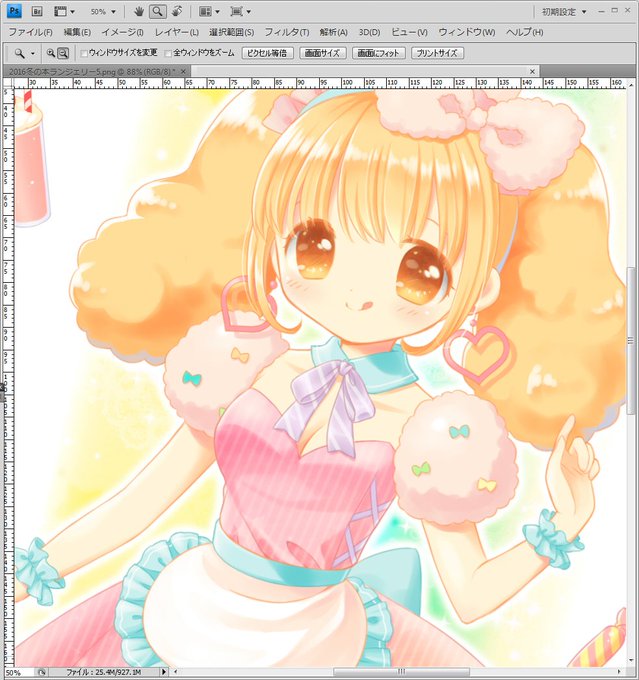Viewport: 639px width, 680px height.
Task: Choose the Zoom In mode icon
Action: point(51,53)
